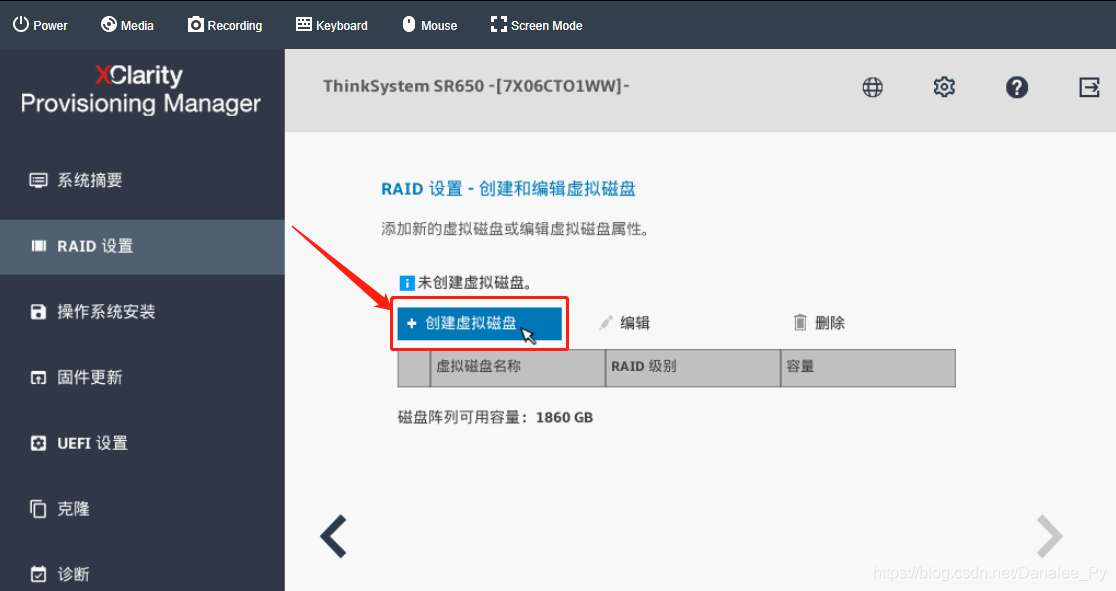1116x591 pixels.
Task: Click the 创建虚拟磁盘 button
Action: point(479,323)
